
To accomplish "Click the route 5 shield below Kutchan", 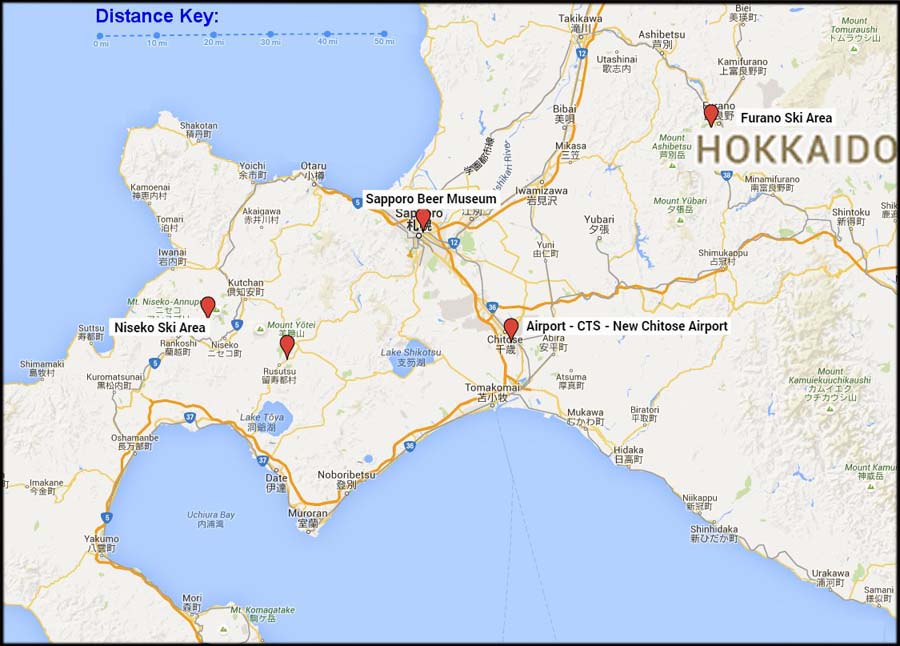I will (x=236, y=325).
